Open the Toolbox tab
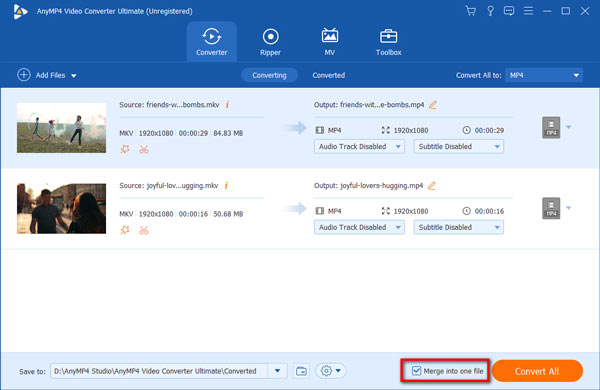Screen dimensions: 600x390 point(388,42)
